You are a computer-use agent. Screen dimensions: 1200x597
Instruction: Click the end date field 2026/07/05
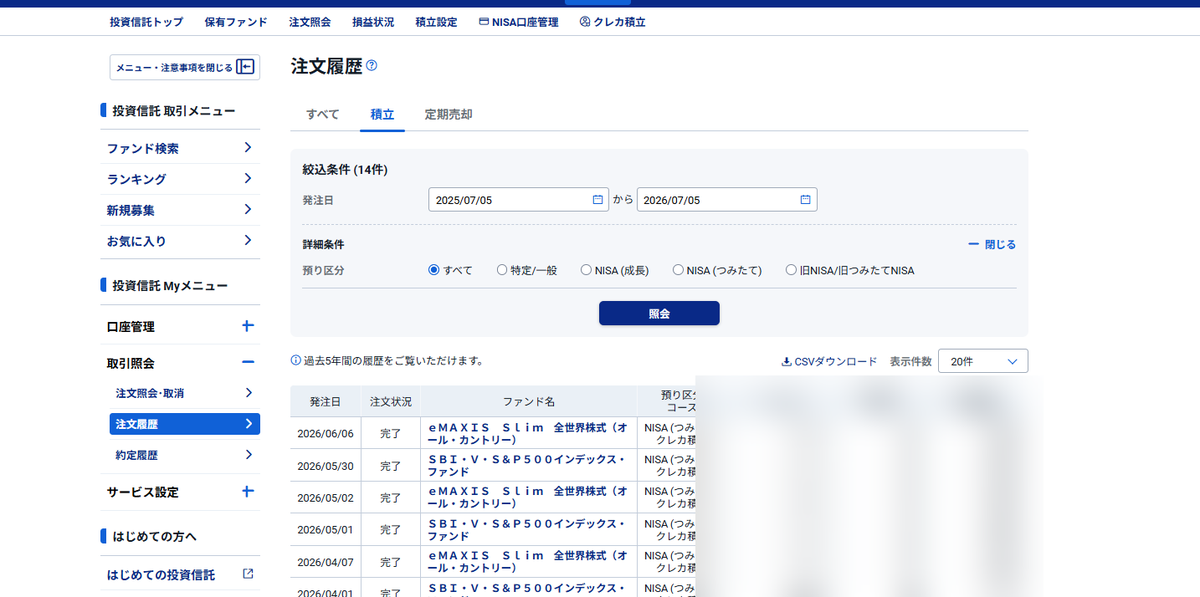tap(727, 200)
